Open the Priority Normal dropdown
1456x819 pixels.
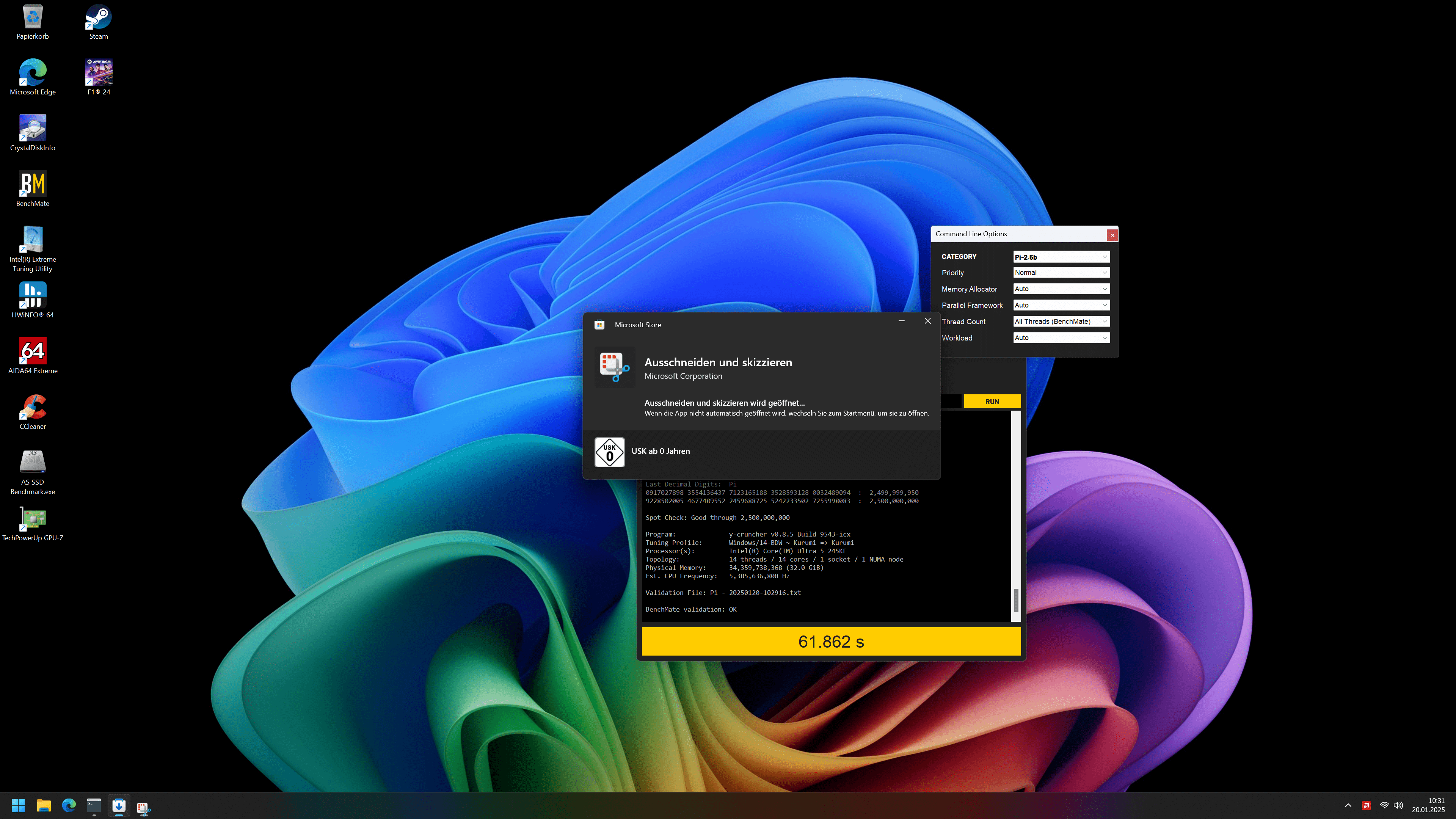tap(1061, 273)
